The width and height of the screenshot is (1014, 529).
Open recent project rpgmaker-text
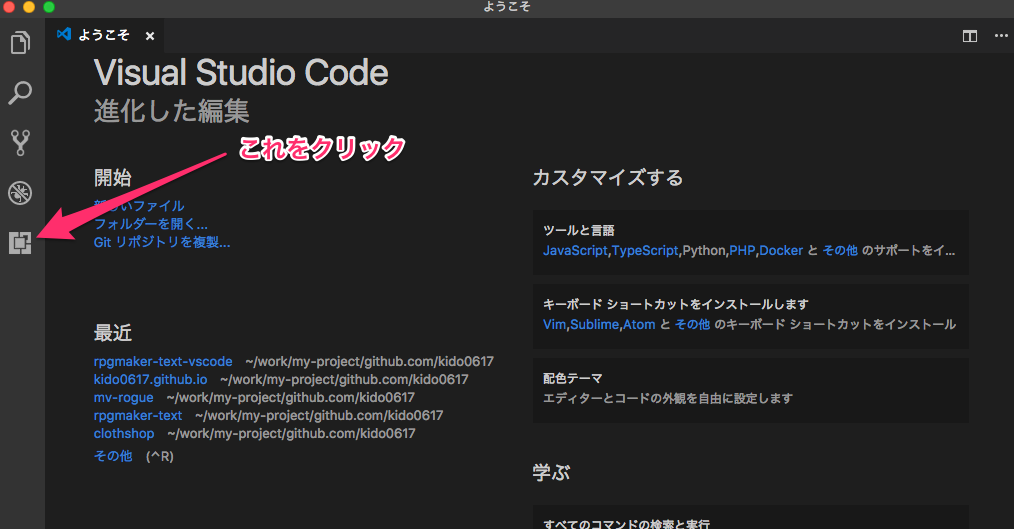pos(138,416)
